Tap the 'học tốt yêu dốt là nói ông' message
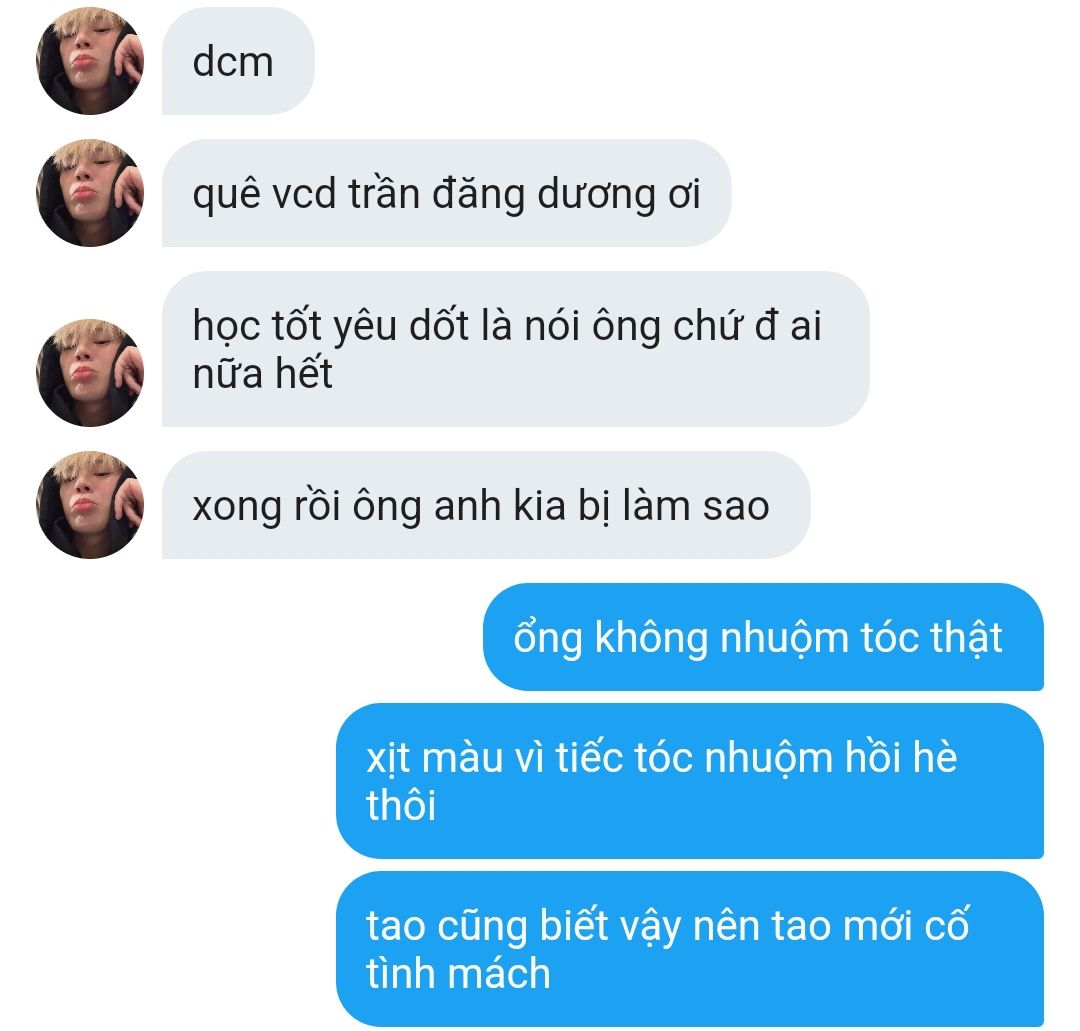This screenshot has width=1080, height=1031. pyautogui.click(x=516, y=349)
